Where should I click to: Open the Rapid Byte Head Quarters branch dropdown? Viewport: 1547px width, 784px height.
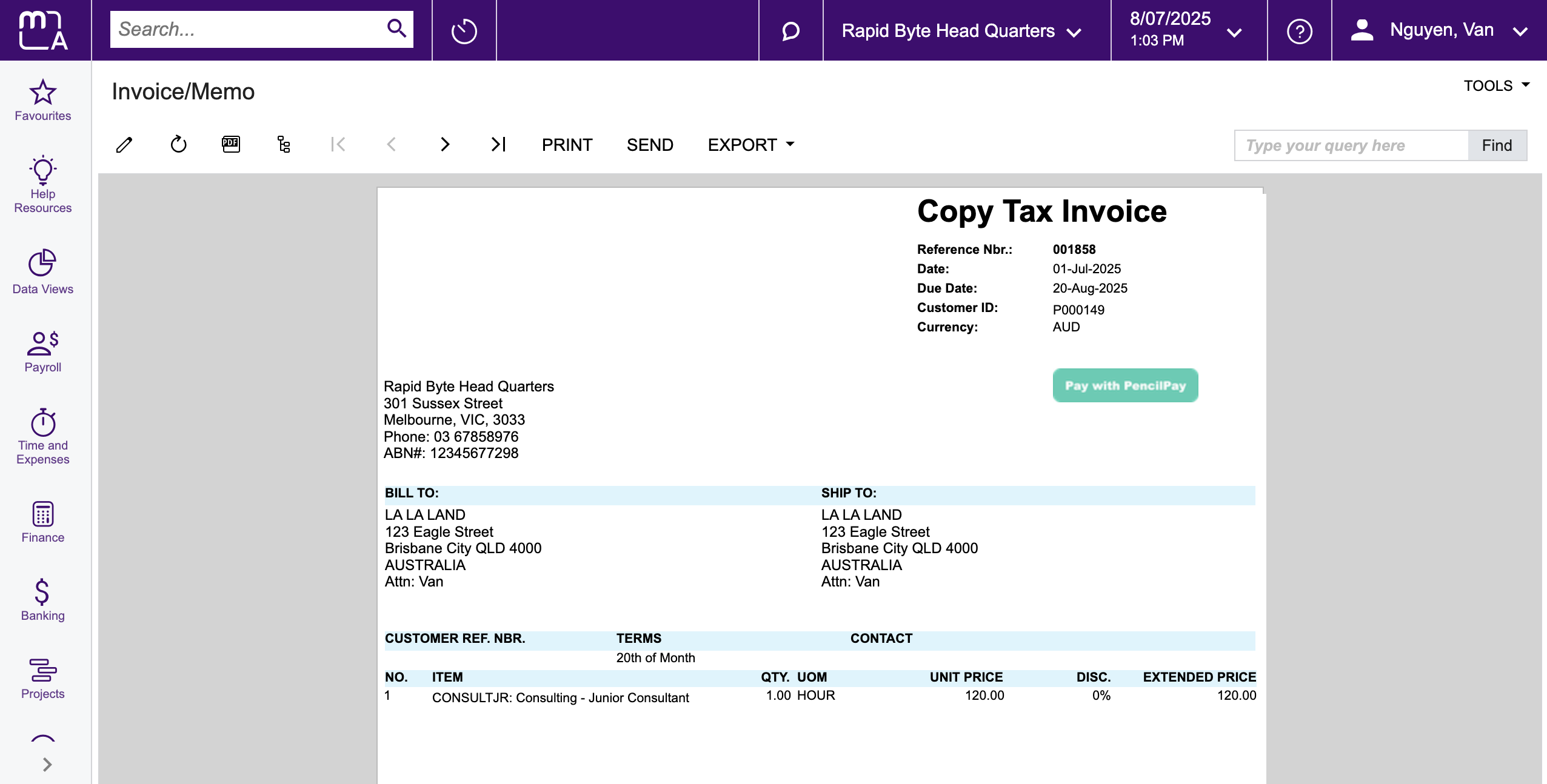[x=962, y=31]
